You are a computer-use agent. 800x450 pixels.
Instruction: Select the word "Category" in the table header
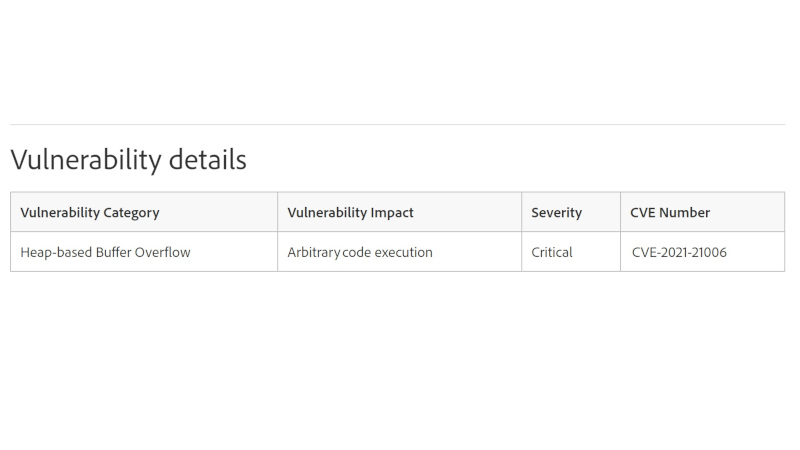click(x=129, y=213)
